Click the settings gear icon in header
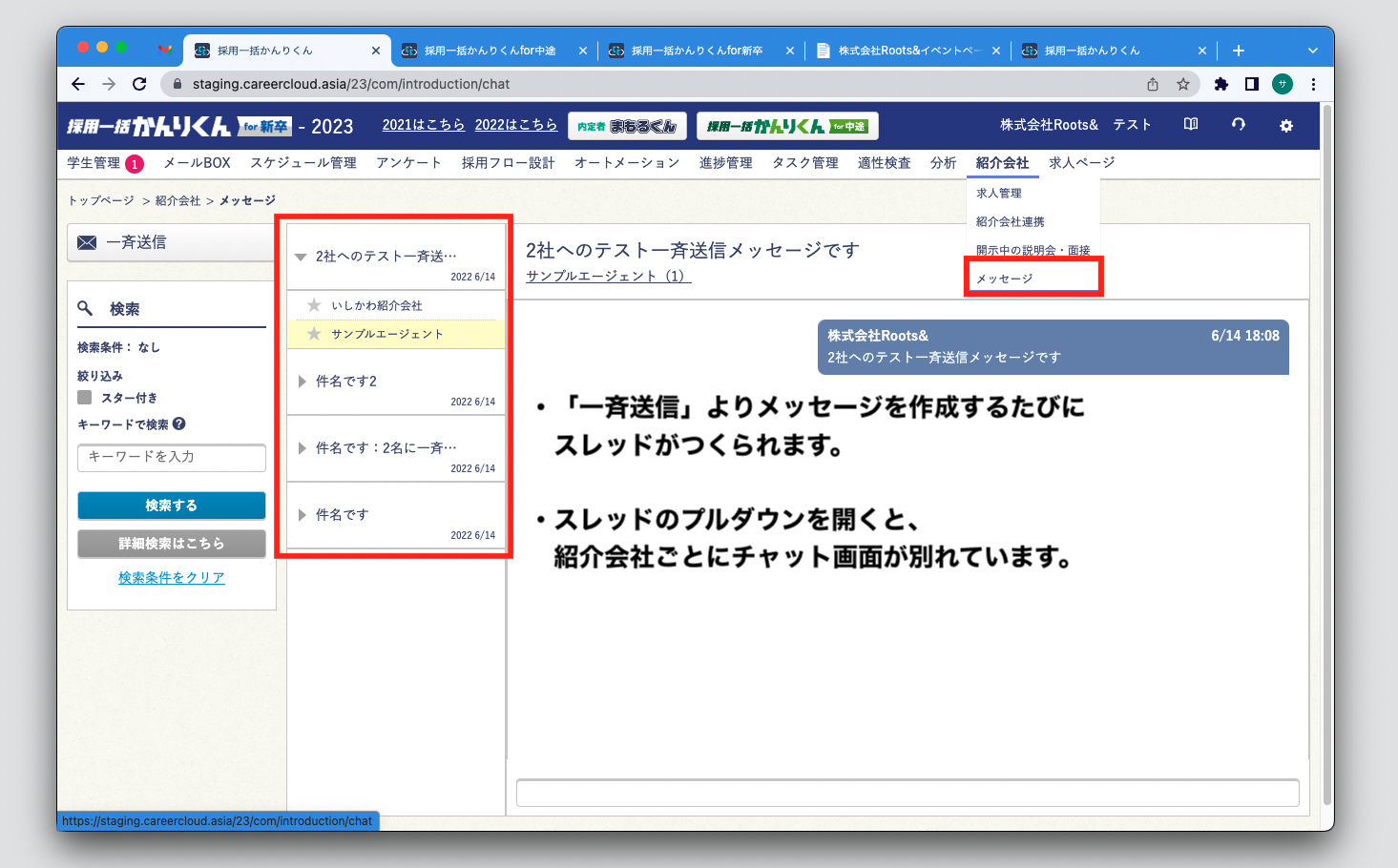This screenshot has height=868, width=1398. (1285, 126)
